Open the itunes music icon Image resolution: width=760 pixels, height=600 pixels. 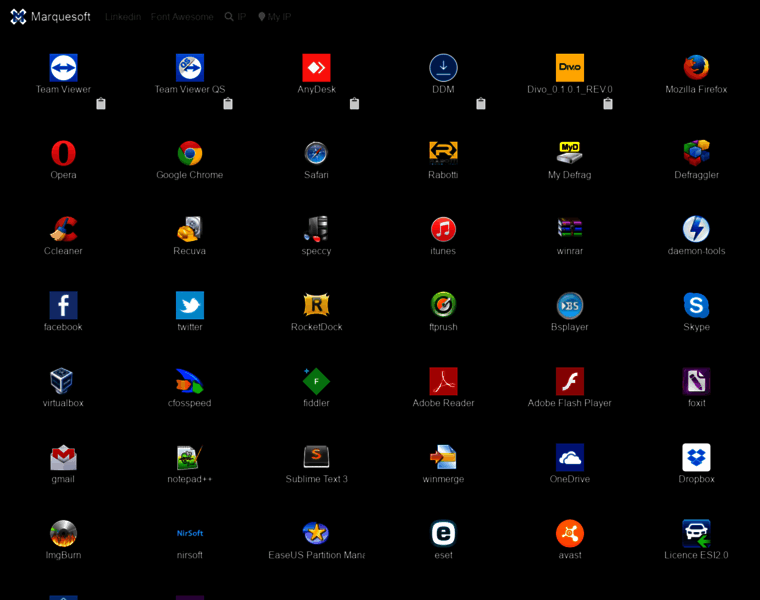point(443,229)
